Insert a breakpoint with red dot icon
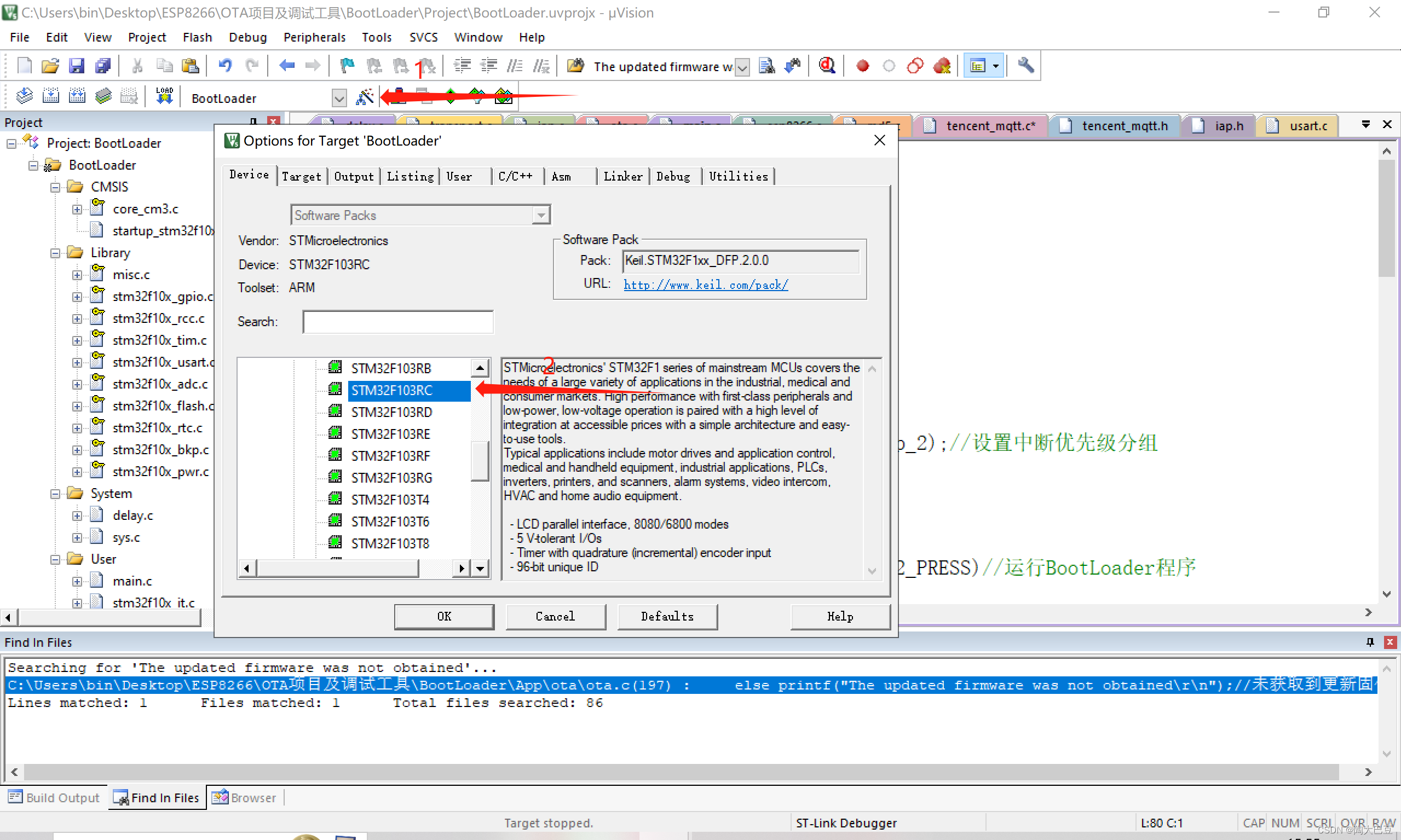The image size is (1401, 840). pyautogui.click(x=862, y=66)
